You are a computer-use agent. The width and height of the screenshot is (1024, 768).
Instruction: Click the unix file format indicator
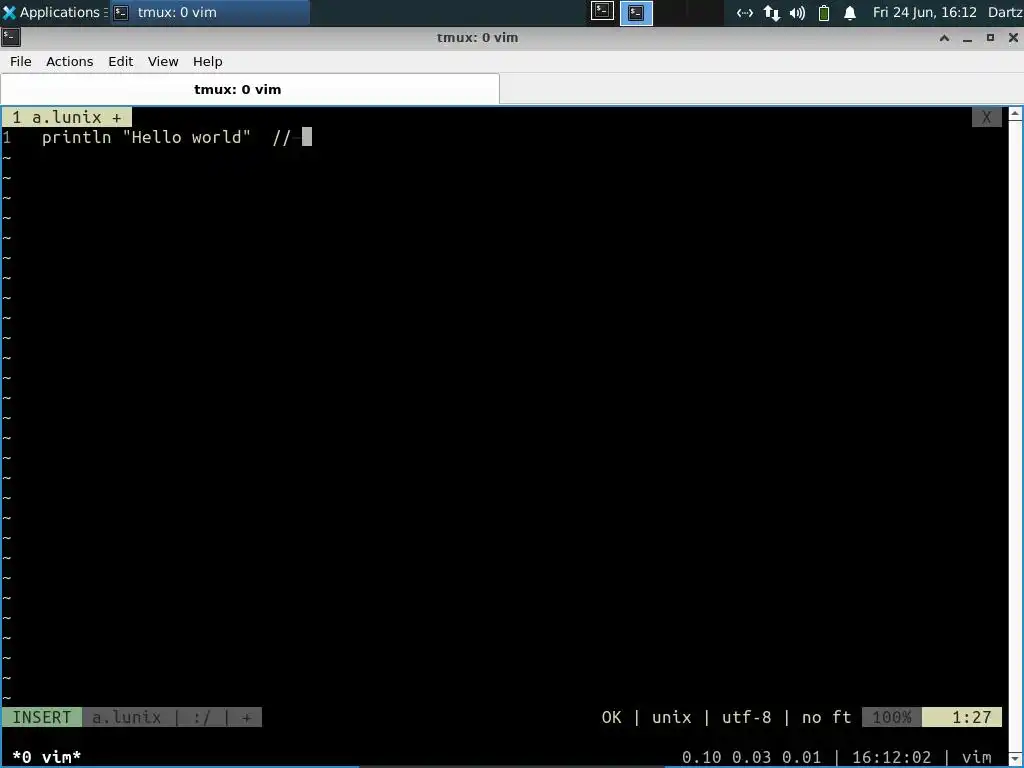point(671,717)
